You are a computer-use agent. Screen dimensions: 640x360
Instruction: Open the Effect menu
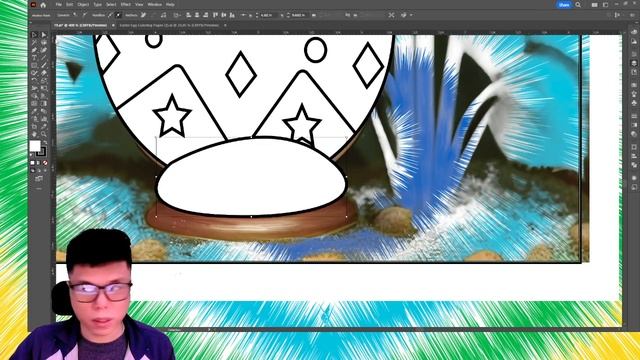click(125, 4)
